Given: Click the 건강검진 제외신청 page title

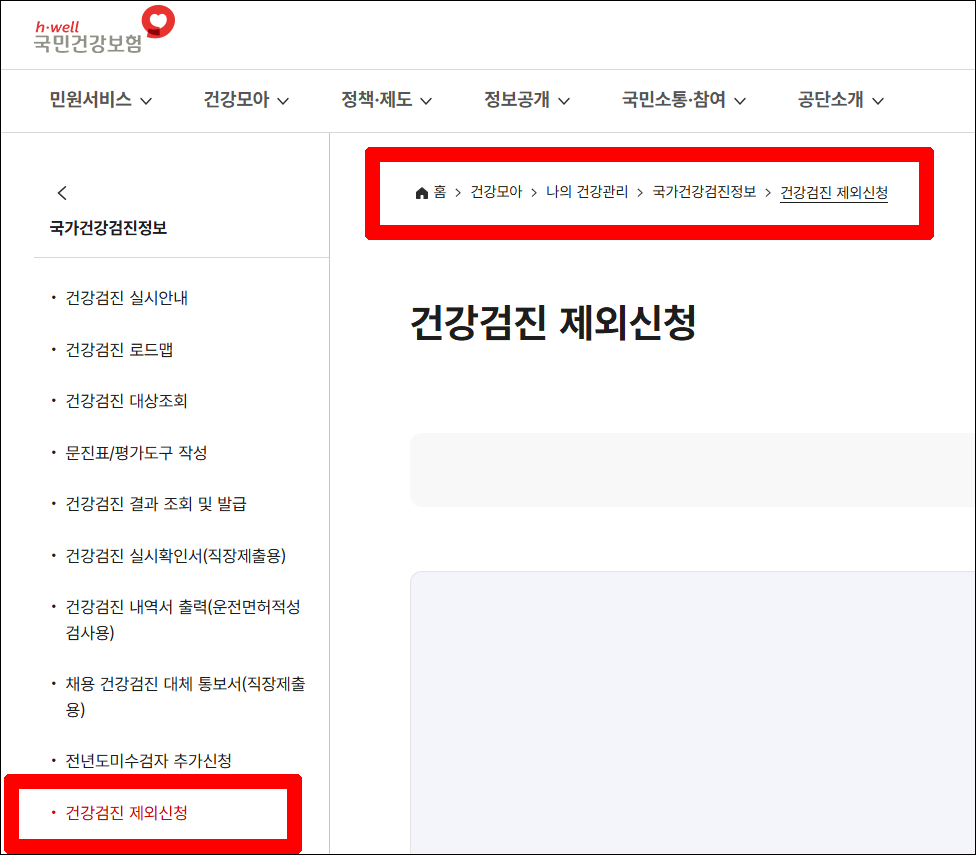Looking at the screenshot, I should [x=553, y=322].
